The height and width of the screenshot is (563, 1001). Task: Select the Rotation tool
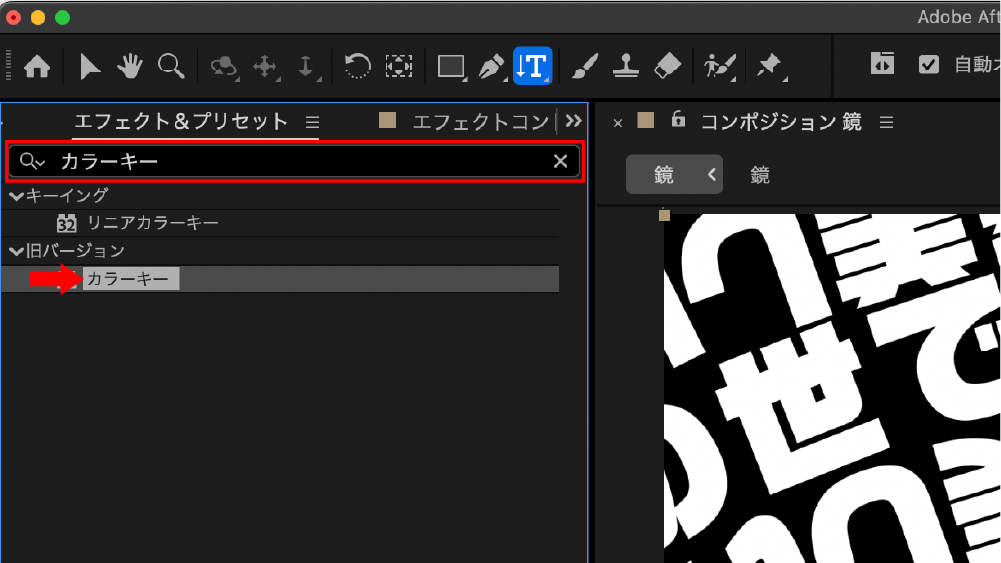tap(358, 66)
